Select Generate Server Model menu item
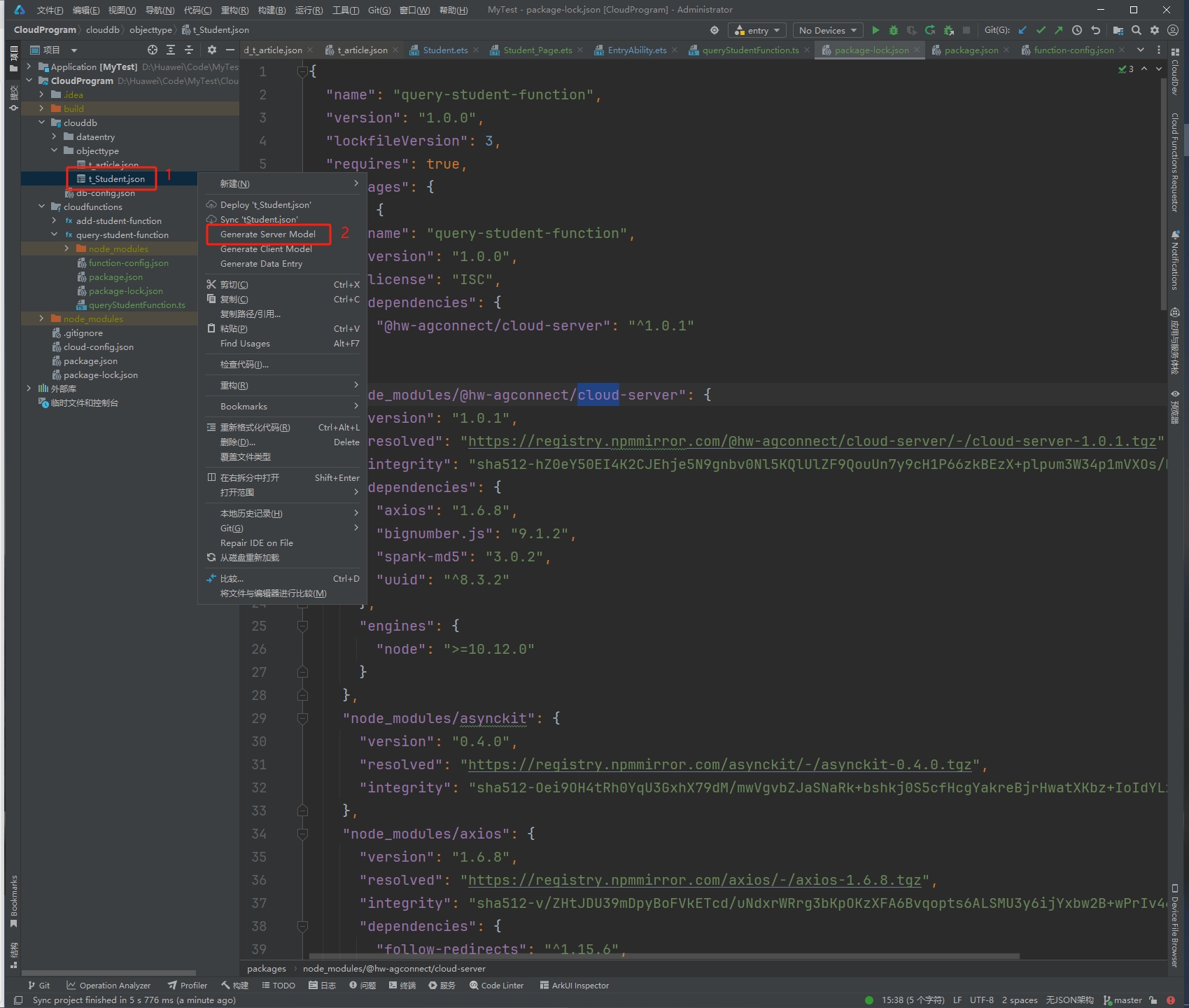1189x1008 pixels. click(268, 234)
